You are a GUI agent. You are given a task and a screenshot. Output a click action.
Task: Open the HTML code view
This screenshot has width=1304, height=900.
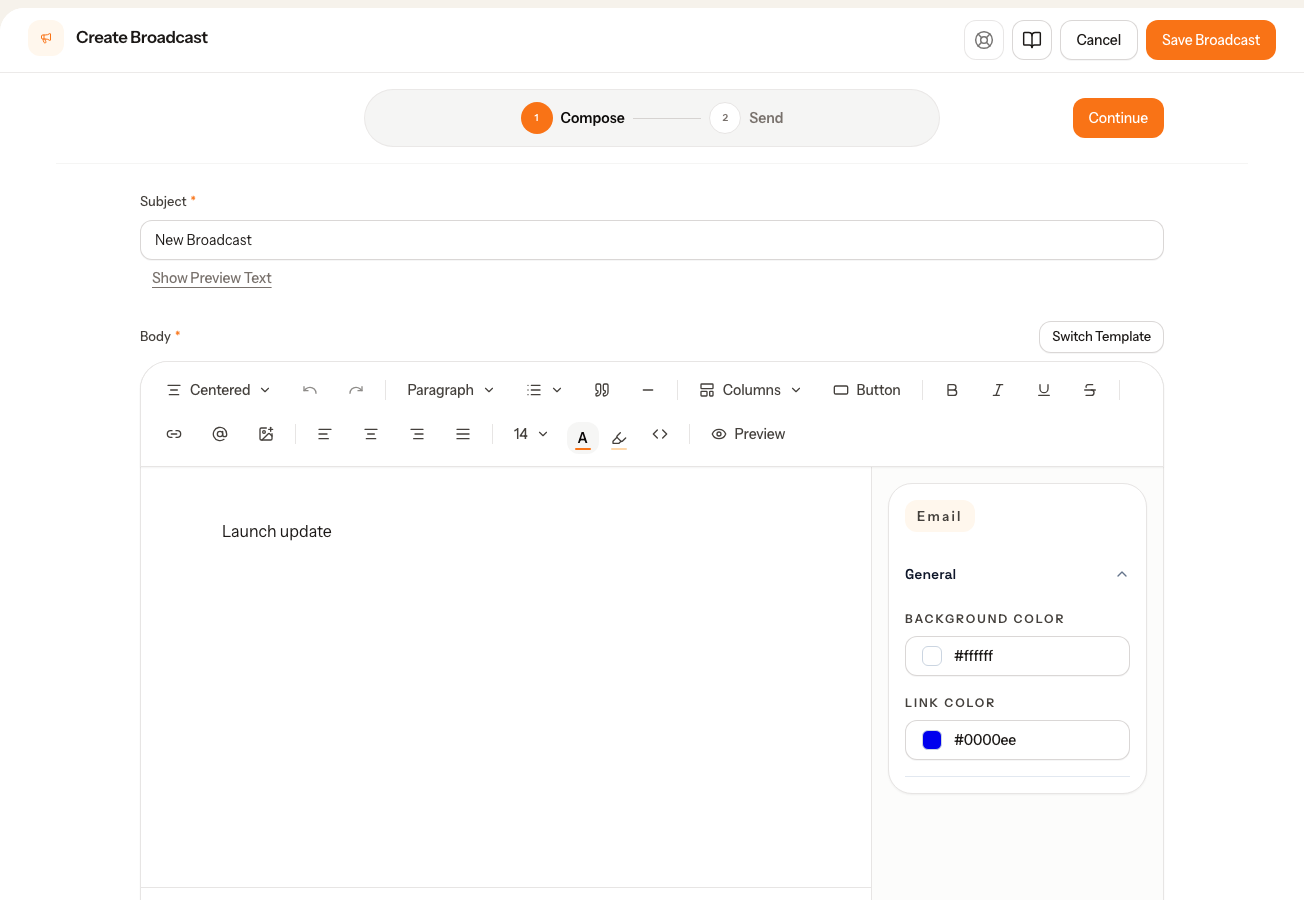point(660,434)
